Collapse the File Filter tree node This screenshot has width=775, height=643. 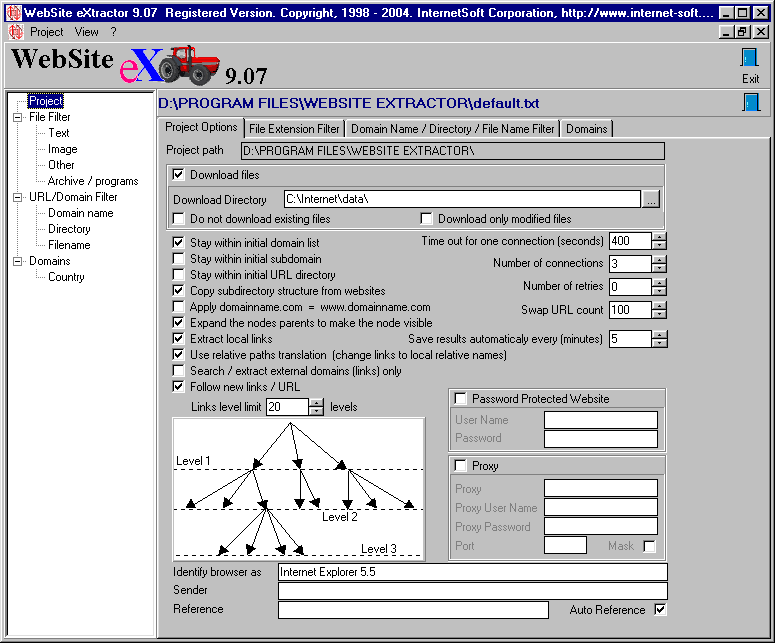(x=17, y=117)
